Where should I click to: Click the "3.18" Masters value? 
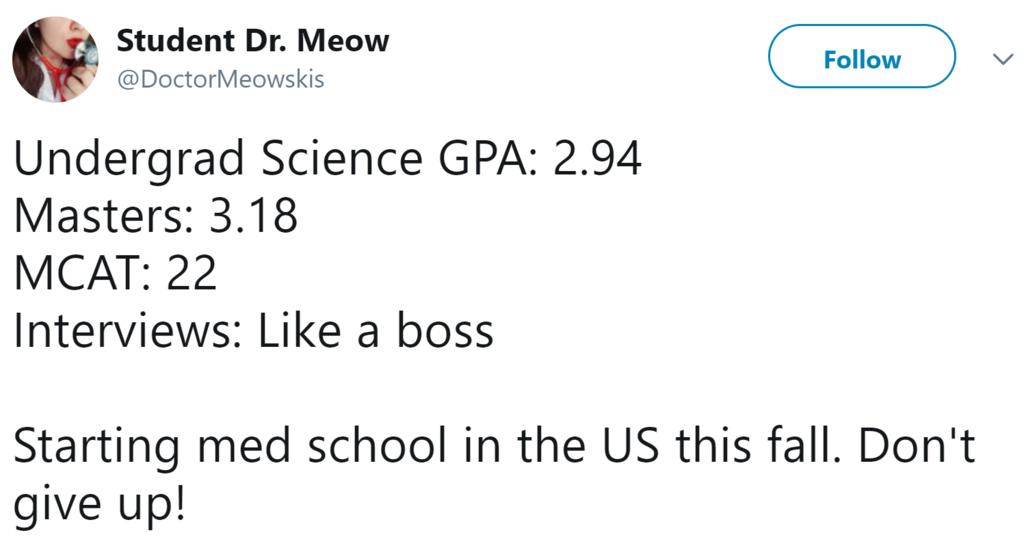pos(253,216)
